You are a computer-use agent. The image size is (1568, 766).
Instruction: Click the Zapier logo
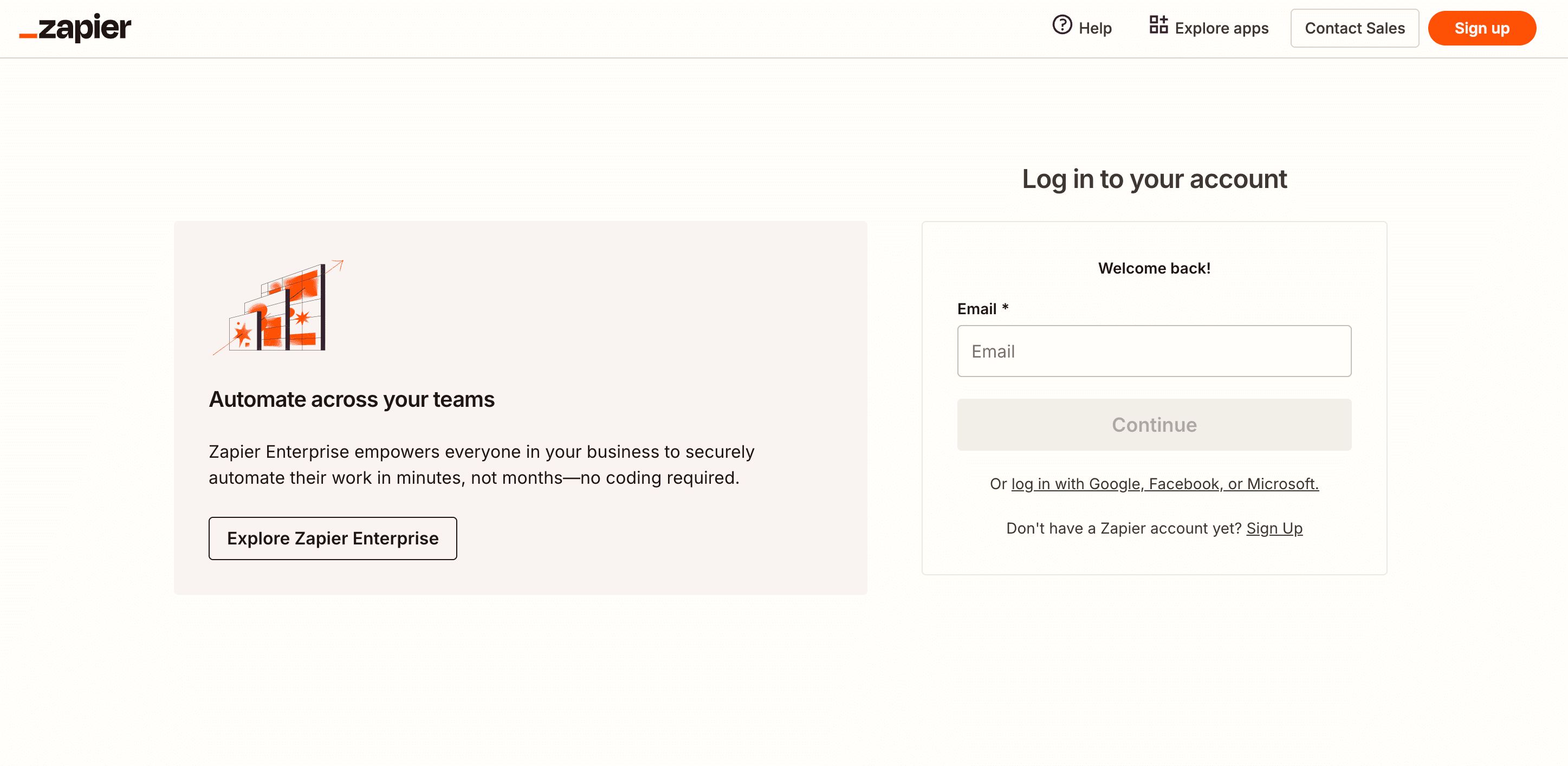point(75,28)
